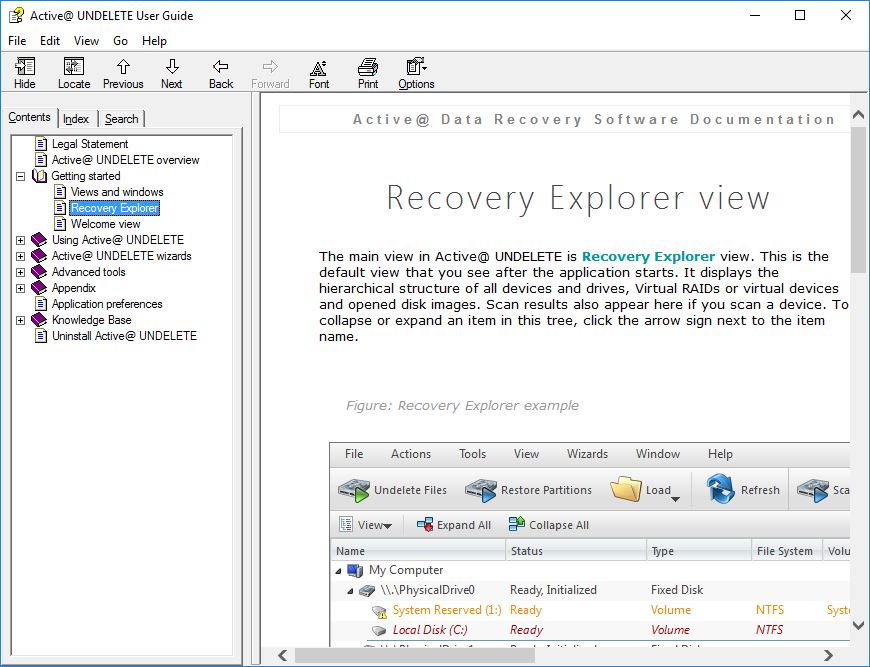Click the Previous topic icon
870x667 pixels.
tap(122, 70)
